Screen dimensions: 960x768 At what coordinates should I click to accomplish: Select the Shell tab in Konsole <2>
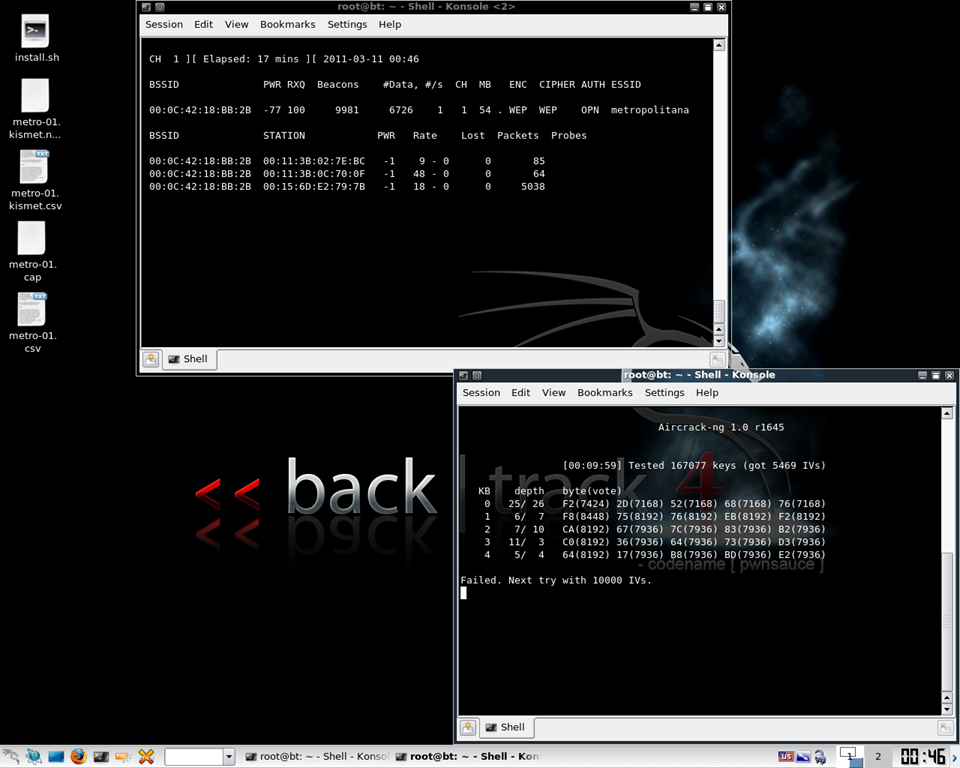pyautogui.click(x=189, y=360)
